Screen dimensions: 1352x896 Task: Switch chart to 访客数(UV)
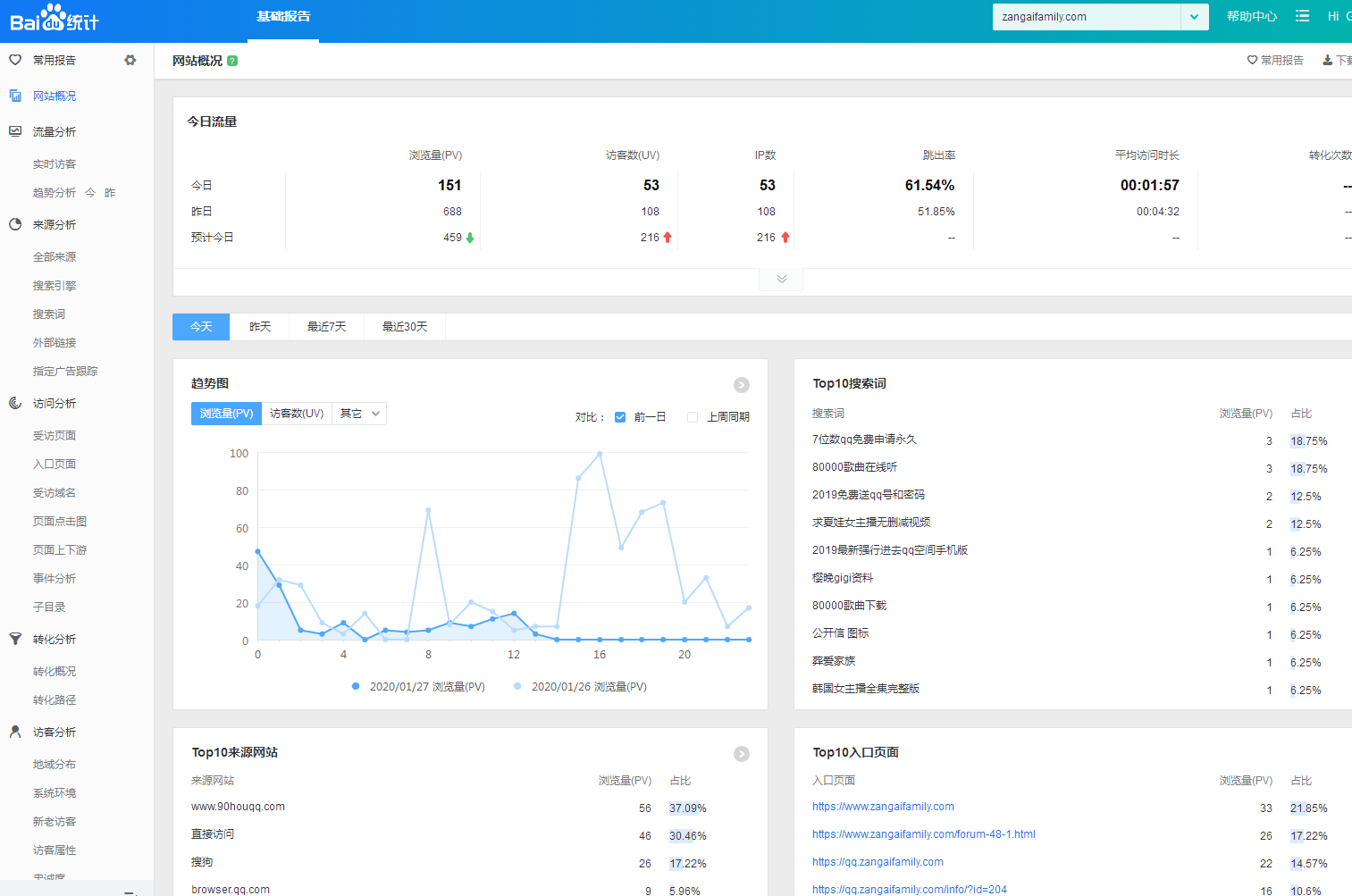(297, 414)
